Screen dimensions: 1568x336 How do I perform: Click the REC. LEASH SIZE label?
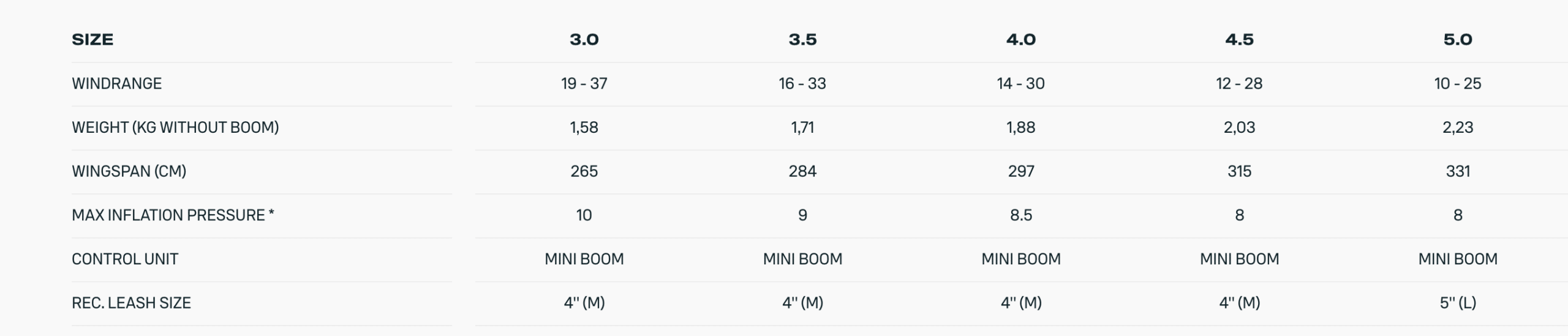coord(131,303)
